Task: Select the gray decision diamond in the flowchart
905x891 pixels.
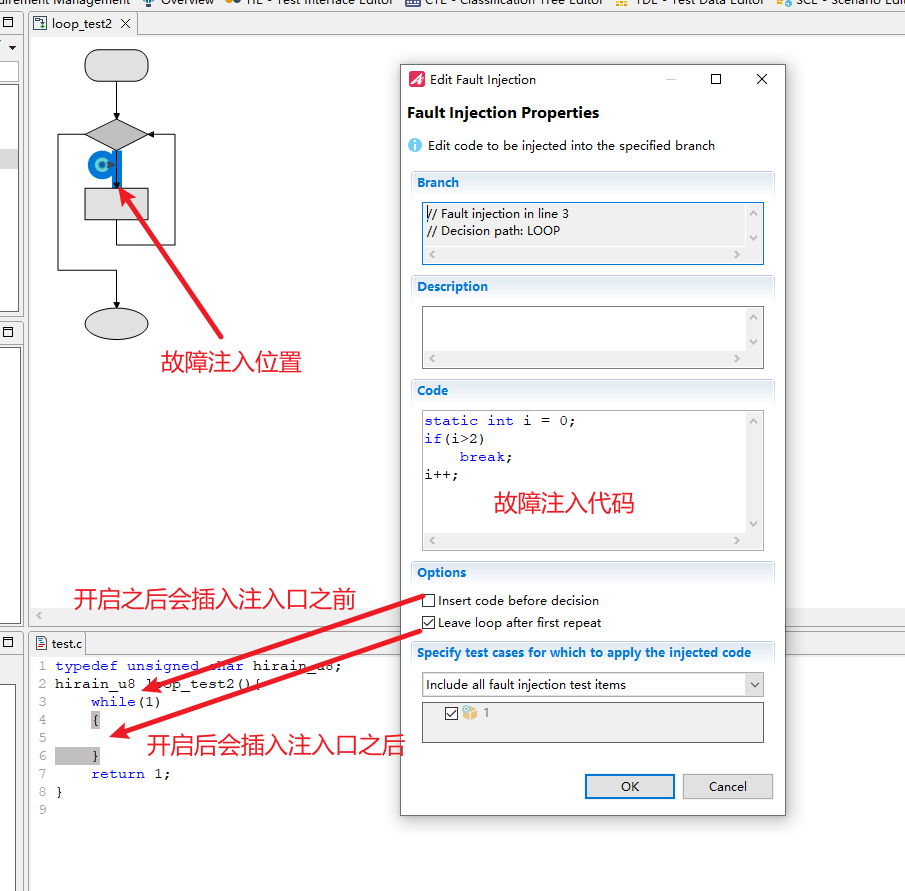Action: 117,134
